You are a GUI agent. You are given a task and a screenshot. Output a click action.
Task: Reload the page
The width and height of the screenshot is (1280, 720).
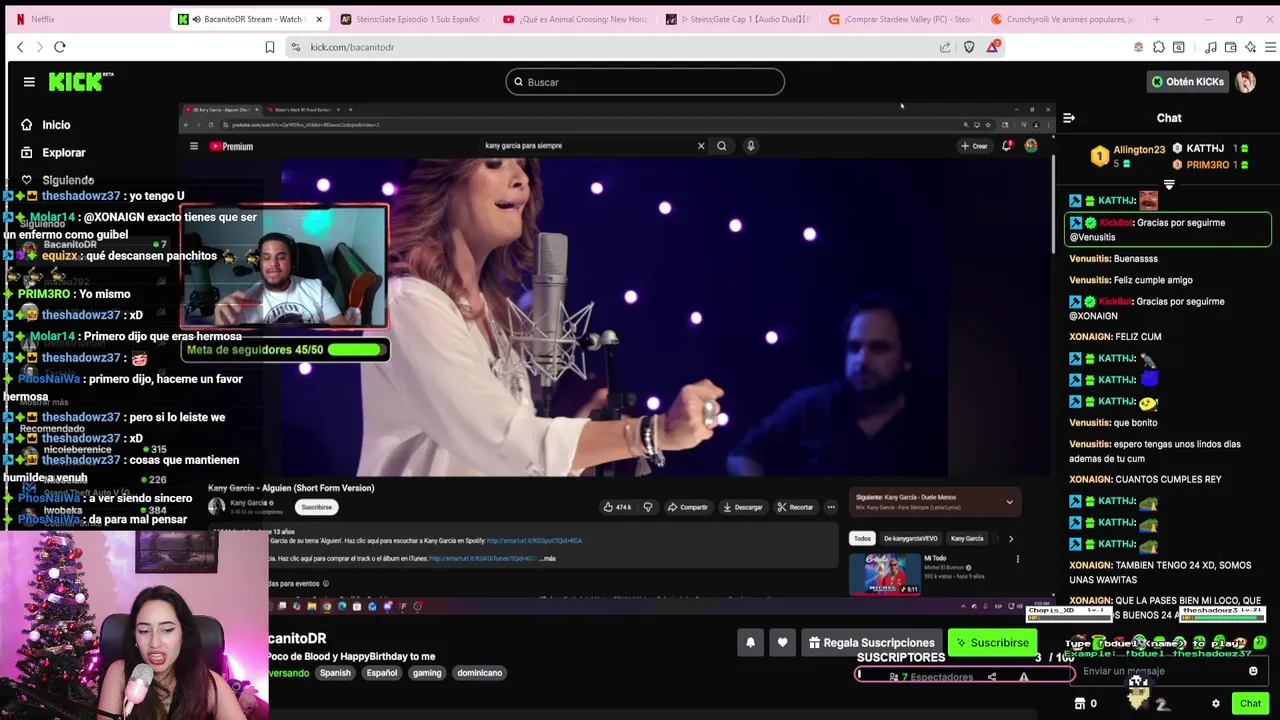tap(60, 47)
